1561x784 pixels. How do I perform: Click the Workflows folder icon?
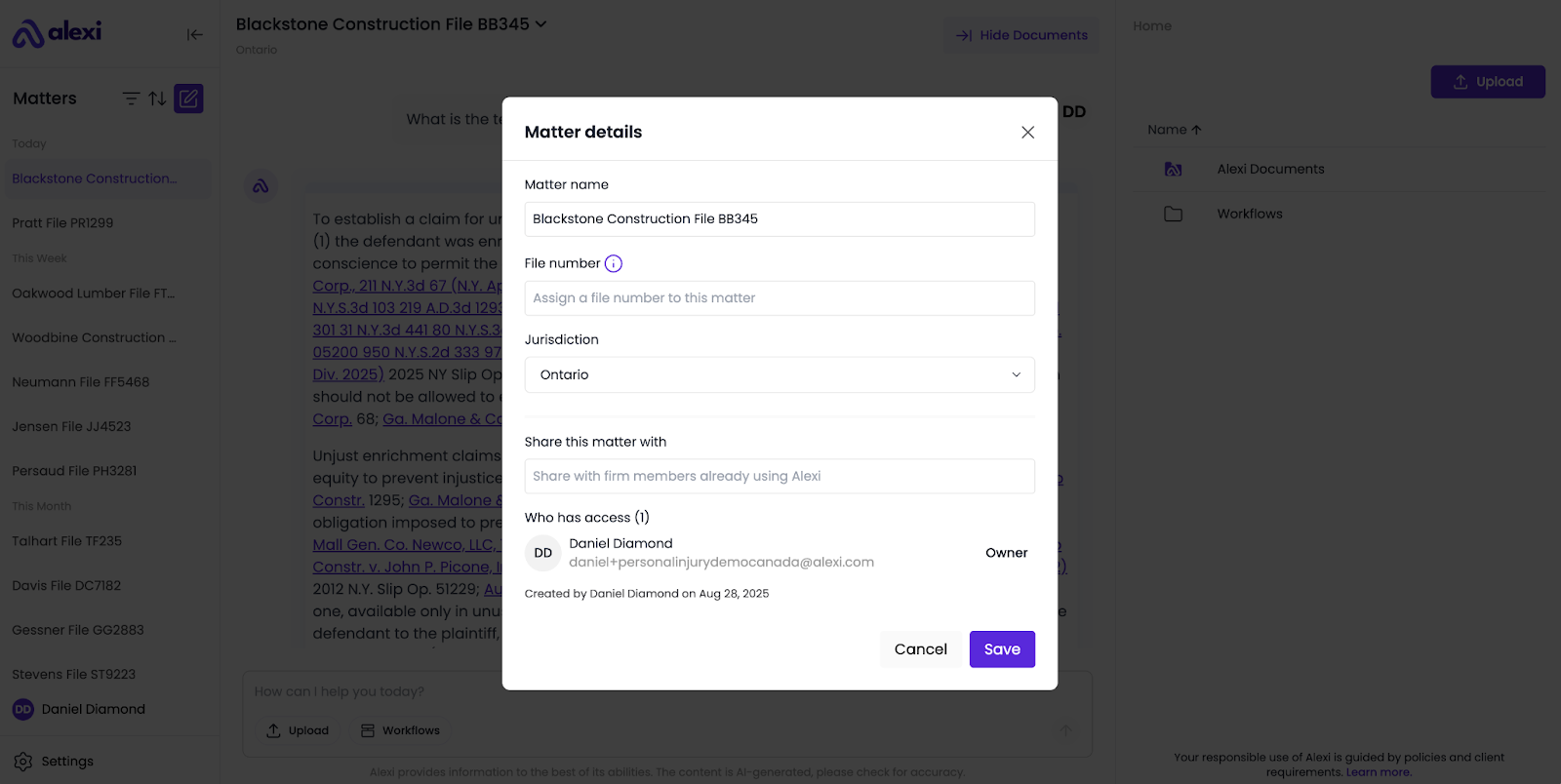1174,215
